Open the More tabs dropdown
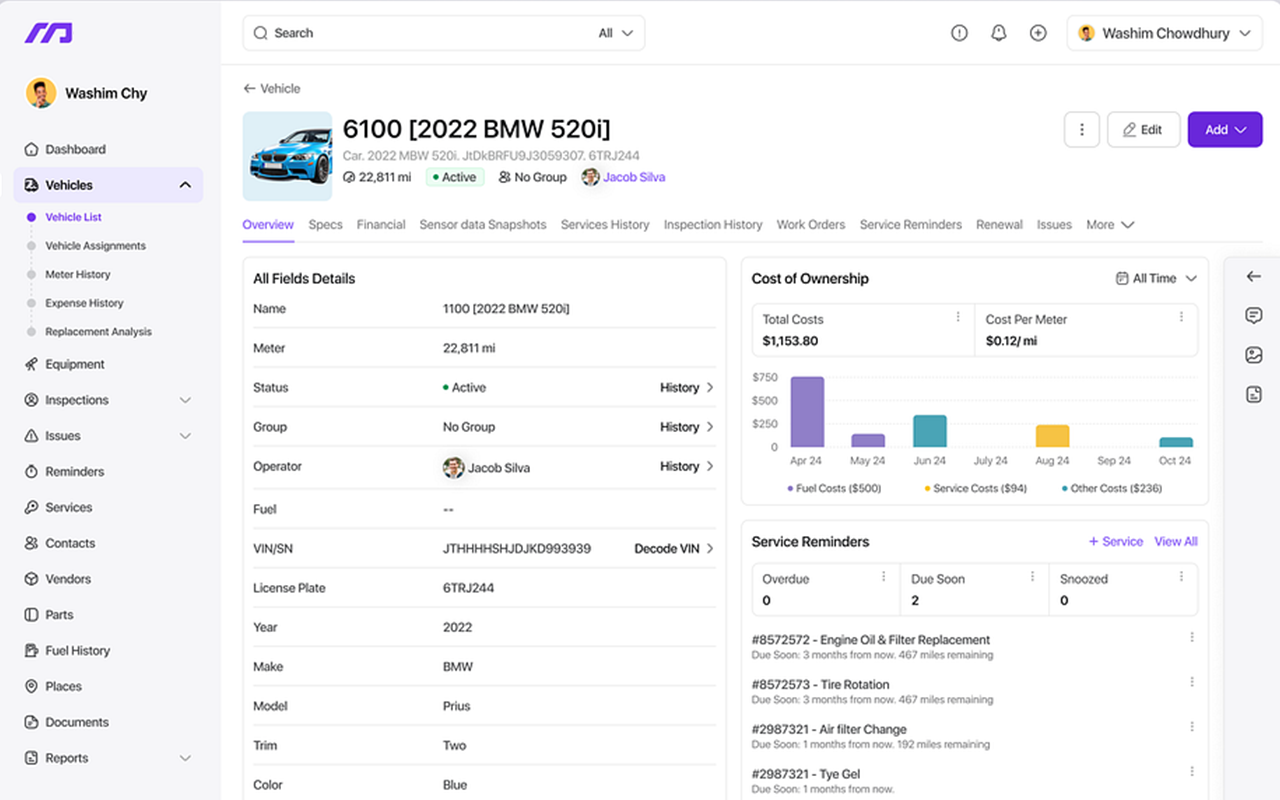This screenshot has height=800, width=1280. tap(1110, 225)
